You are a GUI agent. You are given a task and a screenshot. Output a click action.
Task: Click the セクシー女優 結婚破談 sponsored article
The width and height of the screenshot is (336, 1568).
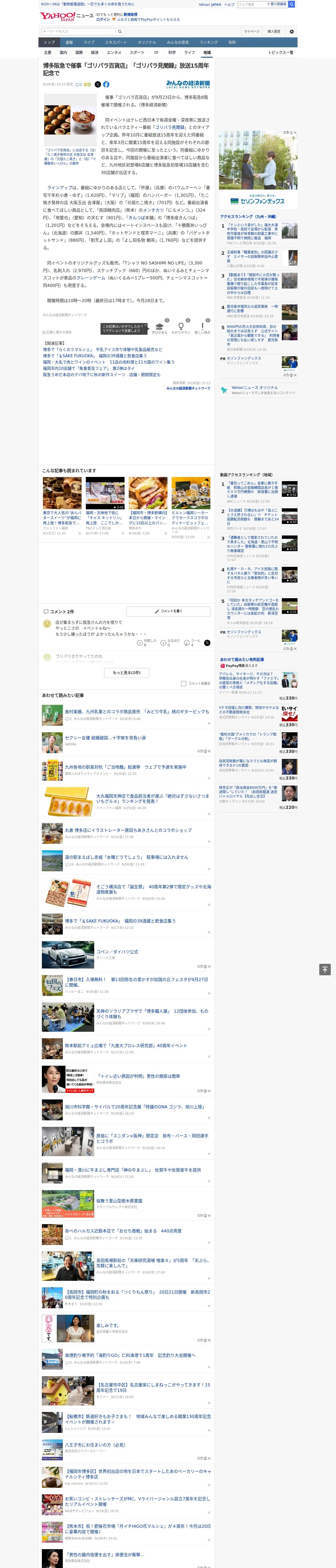pyautogui.click(x=105, y=738)
